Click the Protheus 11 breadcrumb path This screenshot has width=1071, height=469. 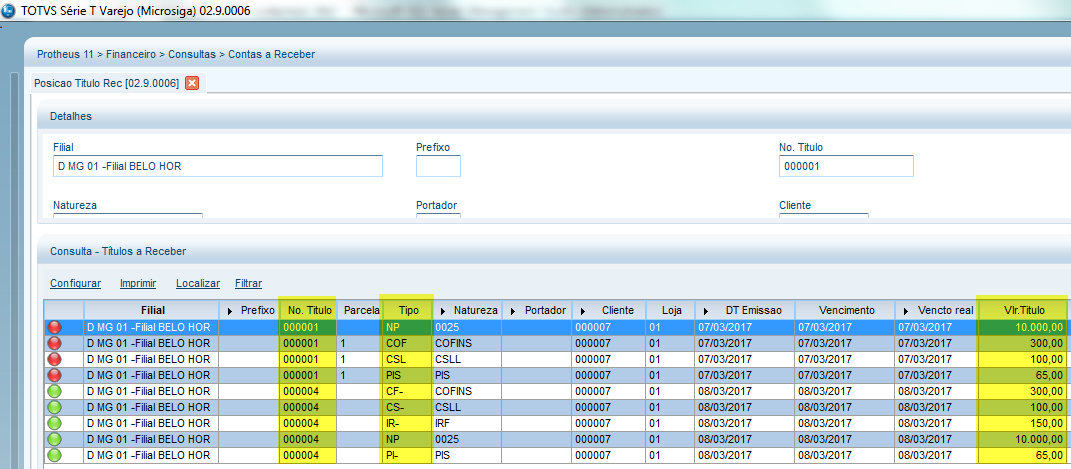point(176,54)
